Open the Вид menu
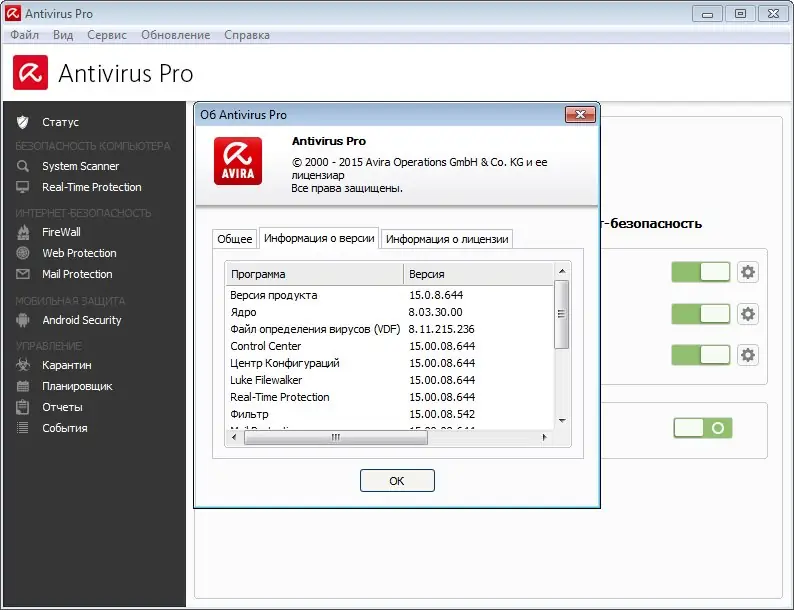This screenshot has height=610, width=794. tap(63, 35)
